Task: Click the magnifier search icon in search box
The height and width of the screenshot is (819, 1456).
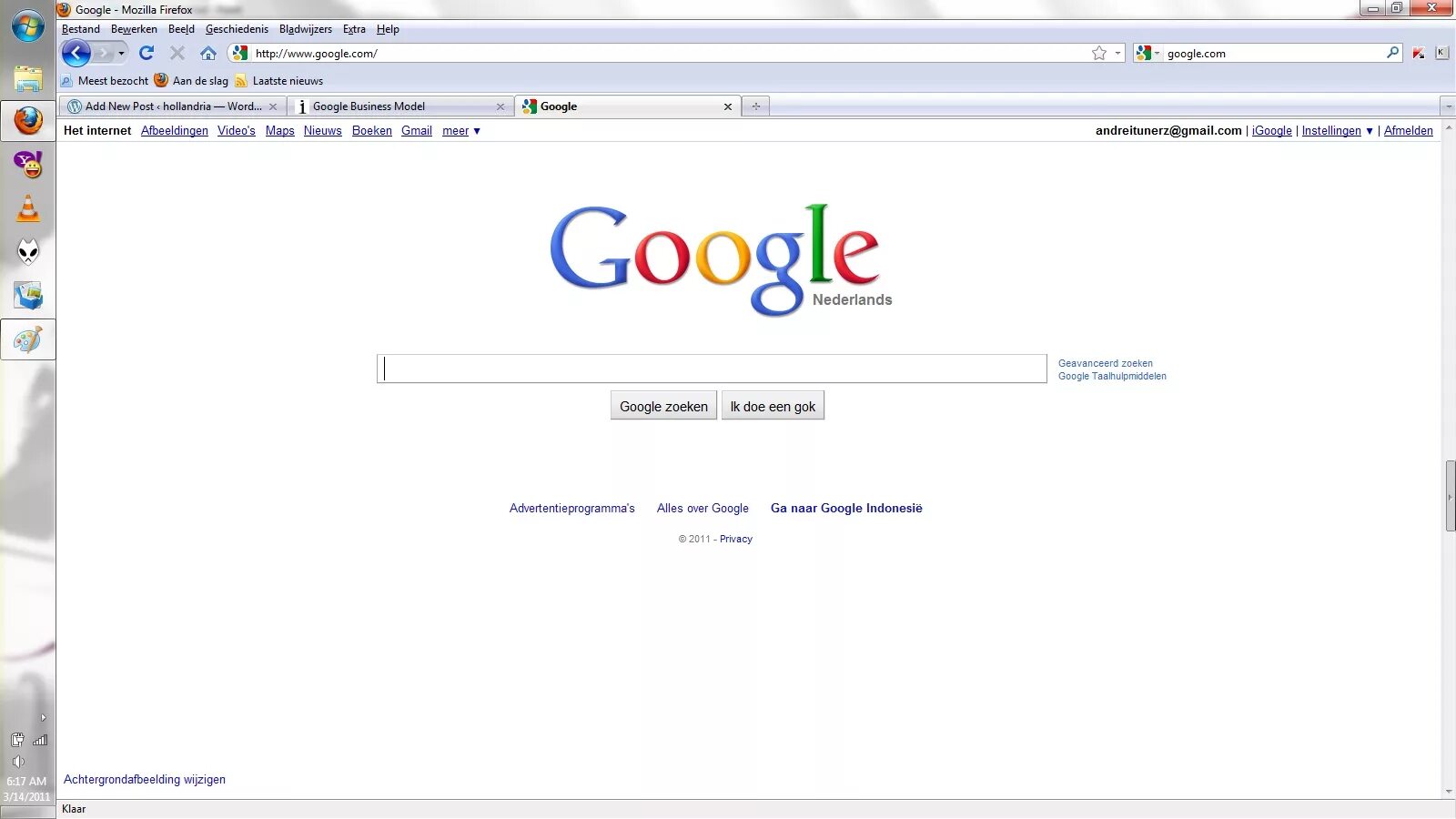Action: (x=1392, y=53)
